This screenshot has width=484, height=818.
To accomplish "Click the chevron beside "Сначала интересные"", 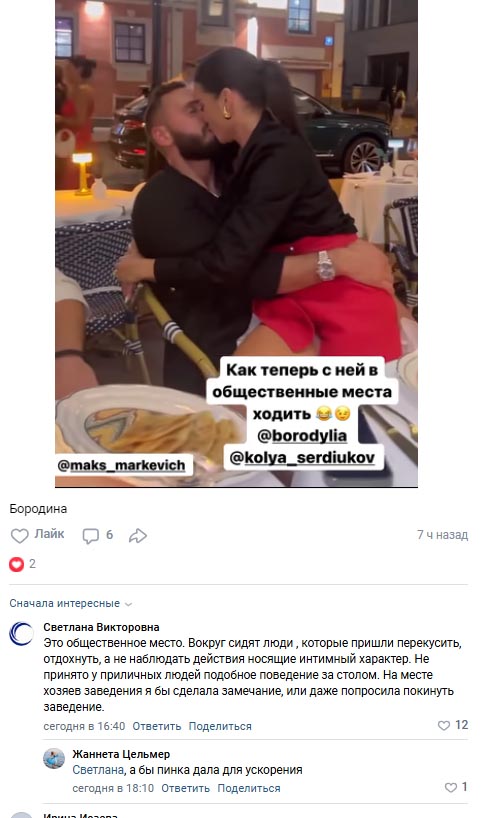I will click(x=128, y=604).
